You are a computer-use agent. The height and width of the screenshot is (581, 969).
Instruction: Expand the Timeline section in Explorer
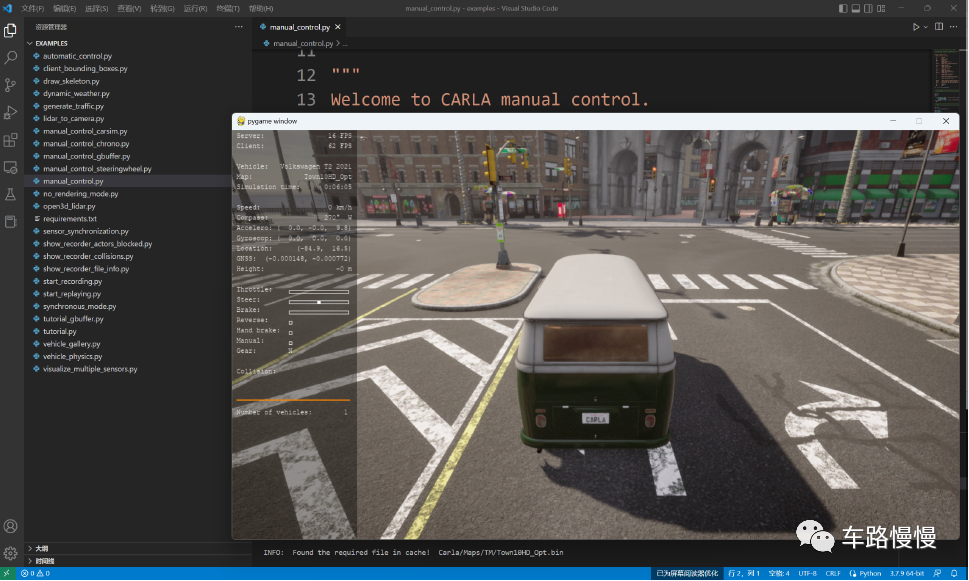(41, 561)
